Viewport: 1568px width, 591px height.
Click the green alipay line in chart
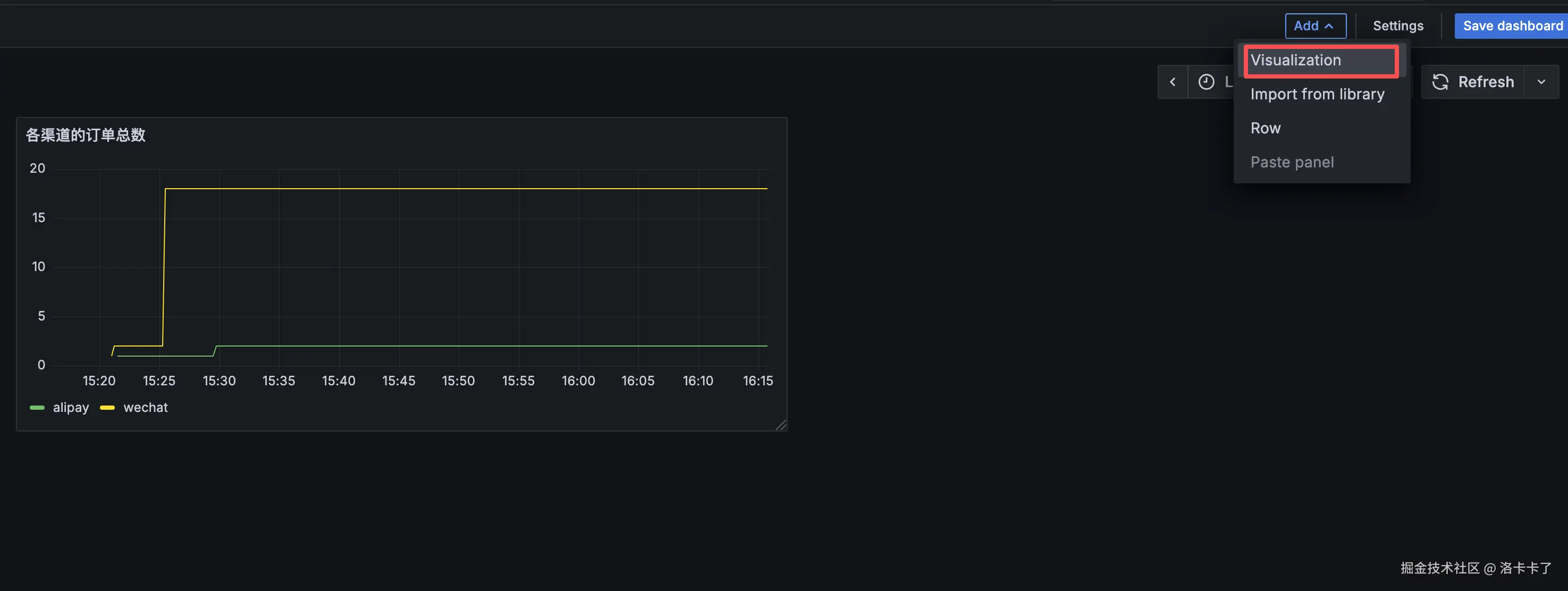click(487, 345)
